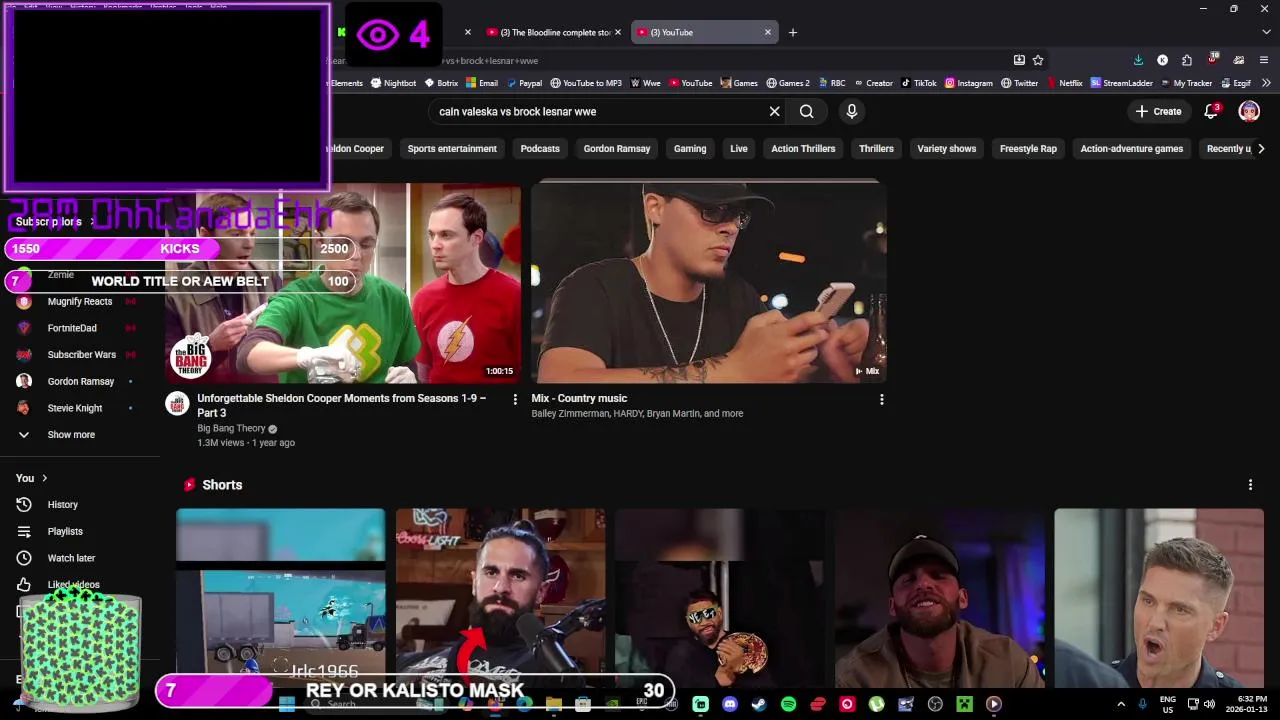Viewport: 1280px width, 720px height.
Task: Open the Nightbot bookmark
Action: (393, 83)
